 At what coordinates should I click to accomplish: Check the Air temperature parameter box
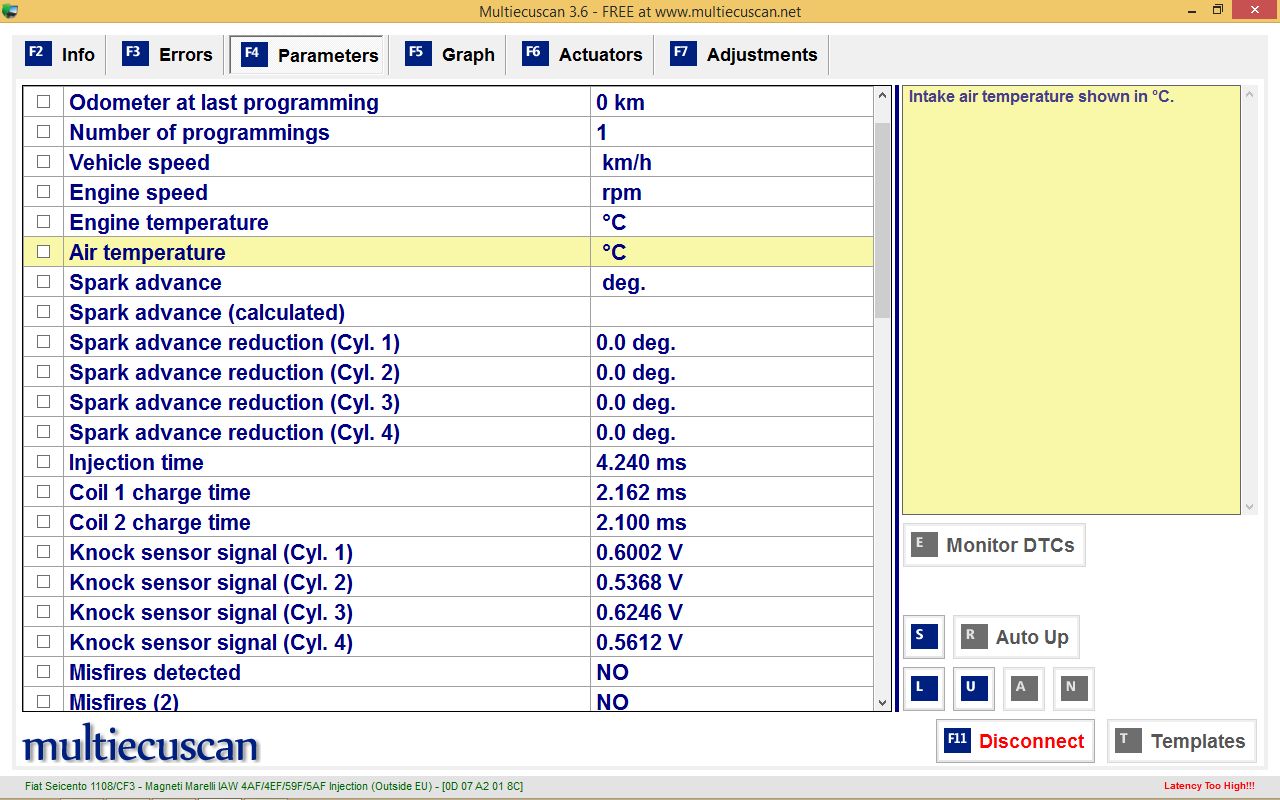click(43, 252)
